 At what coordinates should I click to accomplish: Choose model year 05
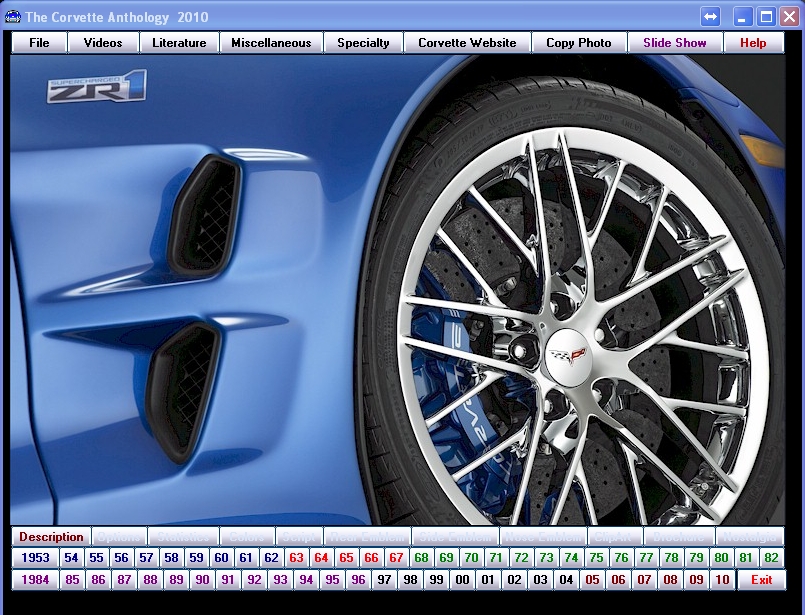pyautogui.click(x=592, y=580)
